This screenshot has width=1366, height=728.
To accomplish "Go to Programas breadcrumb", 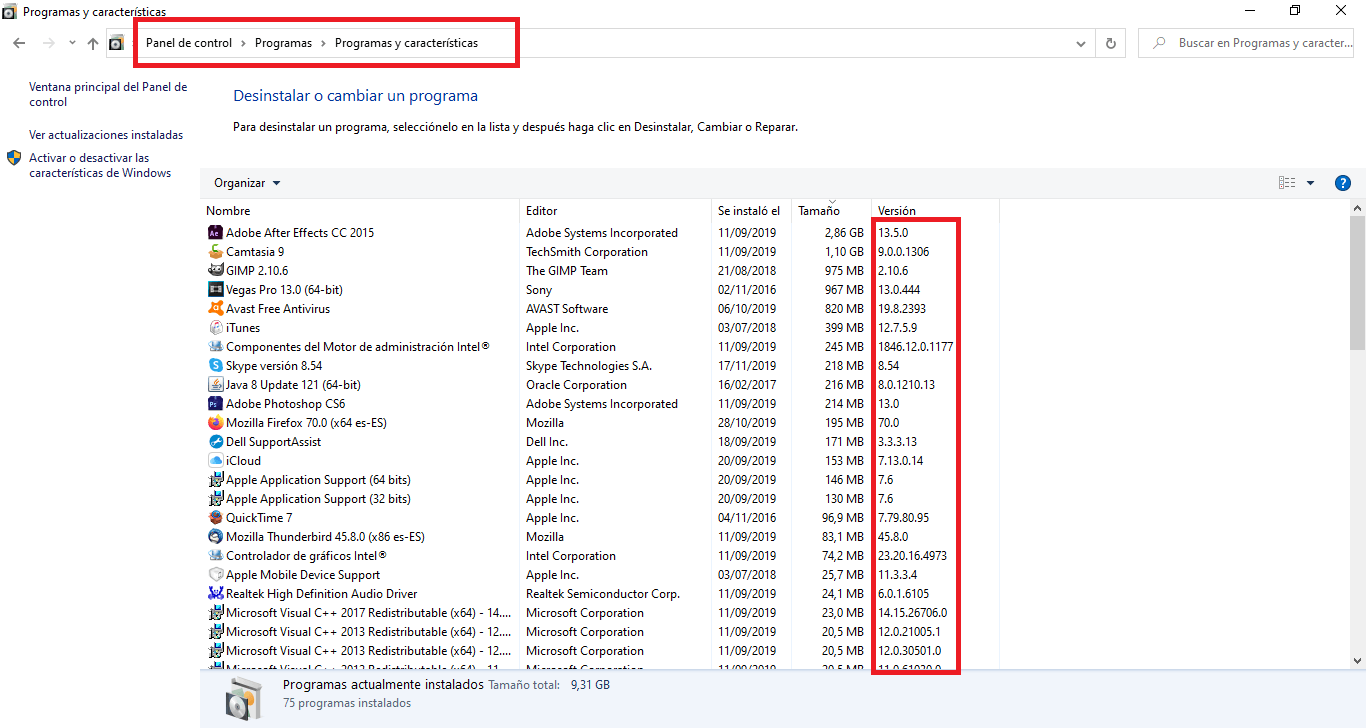I will pos(283,43).
